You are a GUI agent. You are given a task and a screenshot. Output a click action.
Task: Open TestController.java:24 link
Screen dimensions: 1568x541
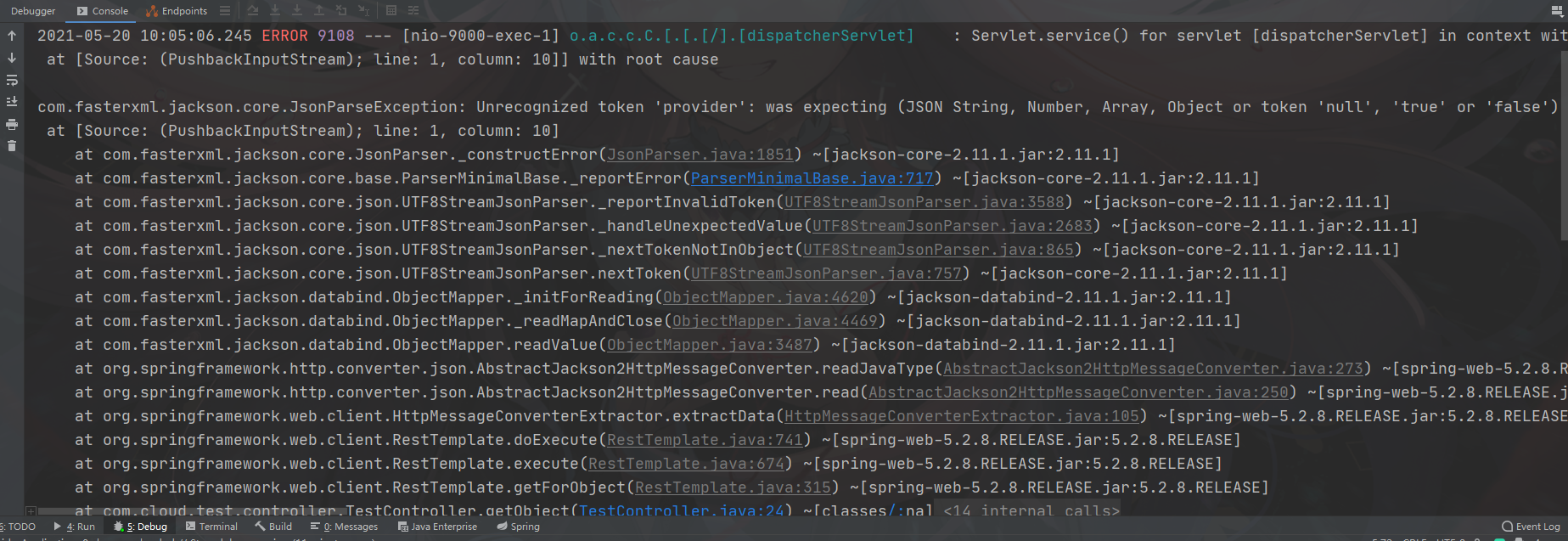click(682, 510)
